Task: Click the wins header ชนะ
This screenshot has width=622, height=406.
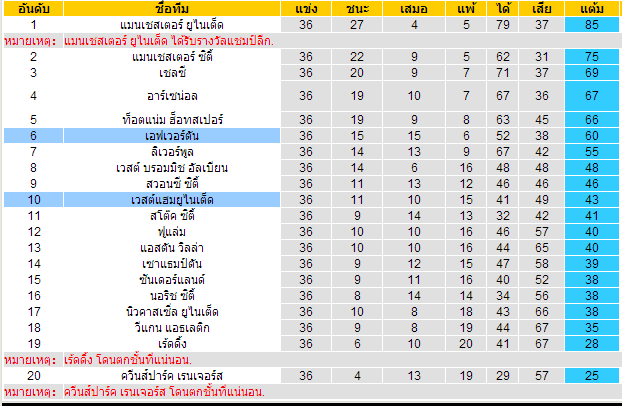Action: (x=357, y=9)
